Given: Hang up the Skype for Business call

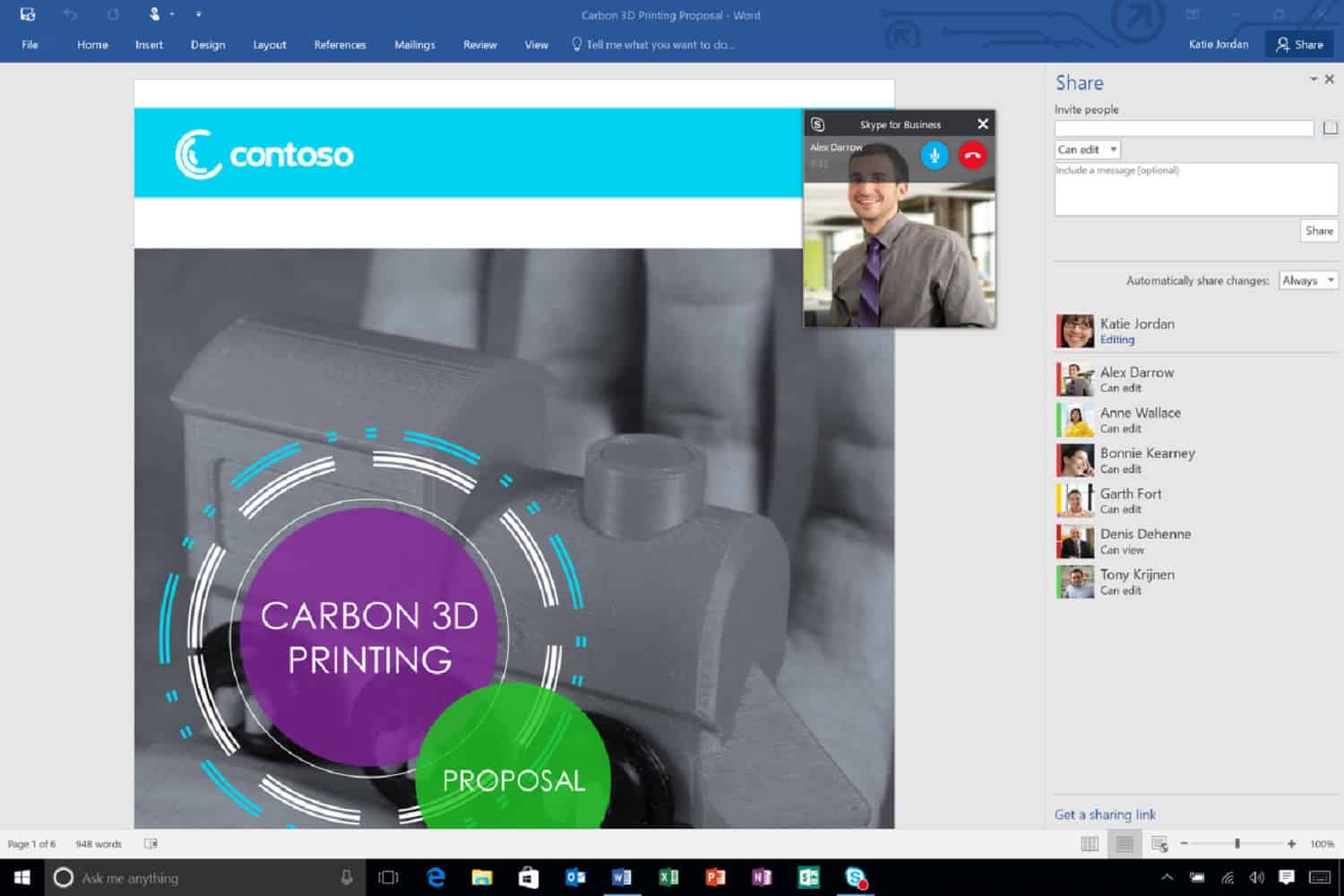Looking at the screenshot, I should [973, 155].
